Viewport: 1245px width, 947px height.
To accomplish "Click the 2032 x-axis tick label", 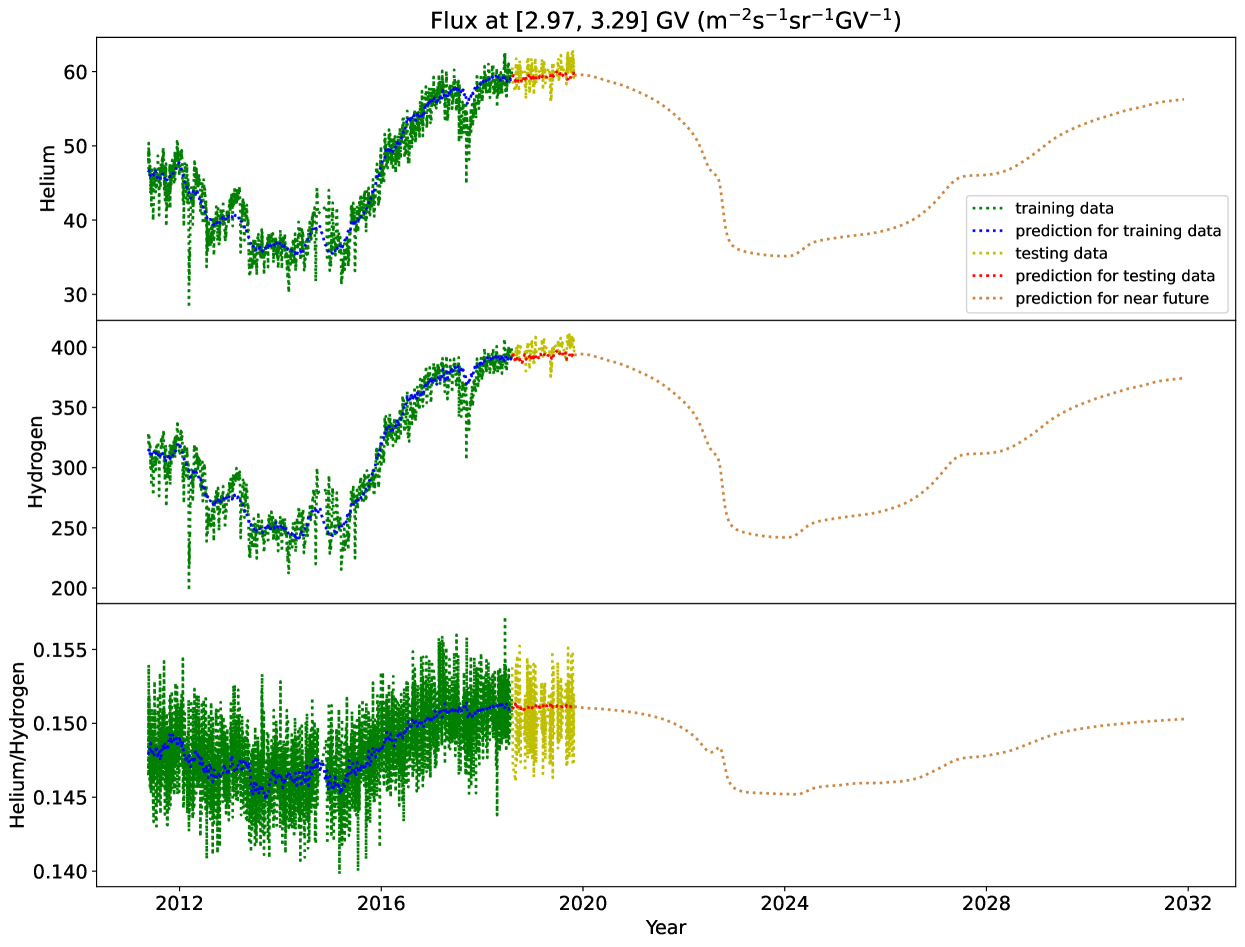I will coord(1188,900).
